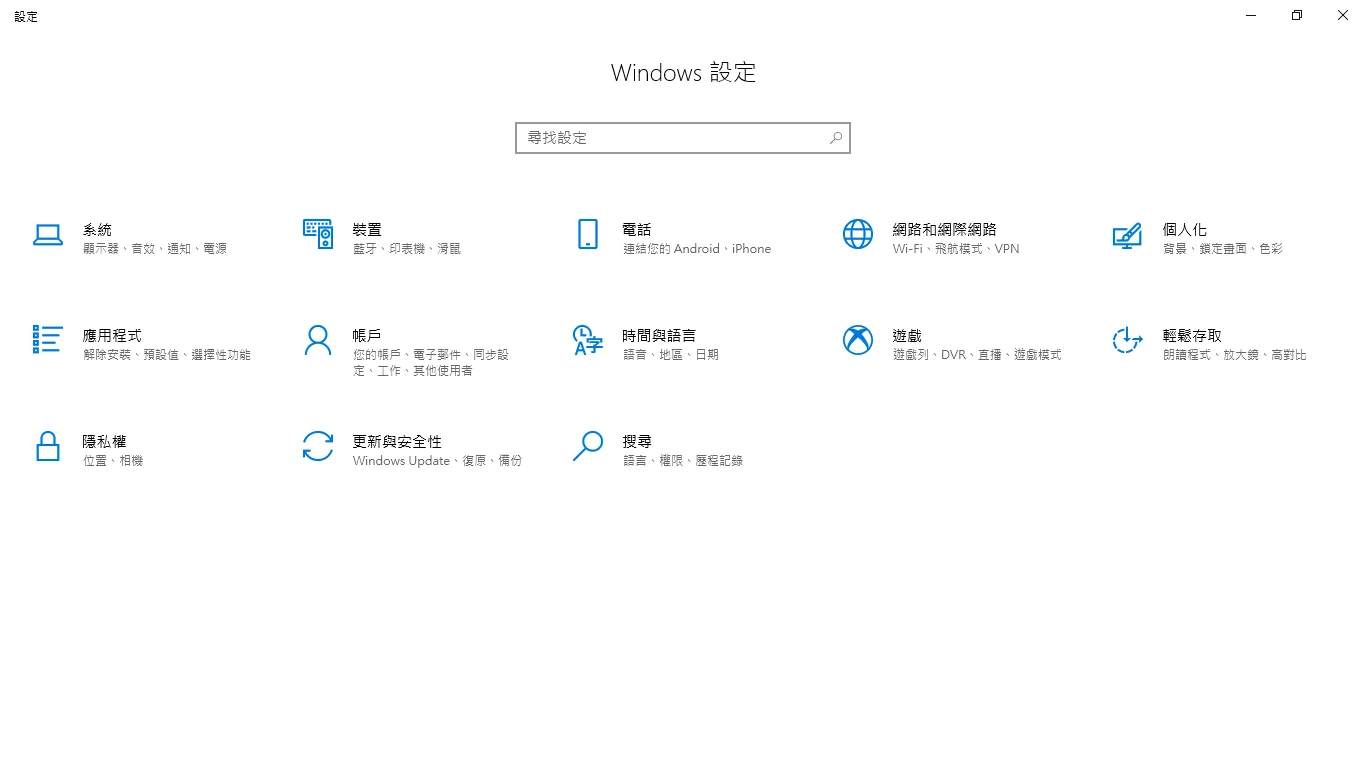
Task: Click the Xbox icon for 遊戲
Action: 858,340
